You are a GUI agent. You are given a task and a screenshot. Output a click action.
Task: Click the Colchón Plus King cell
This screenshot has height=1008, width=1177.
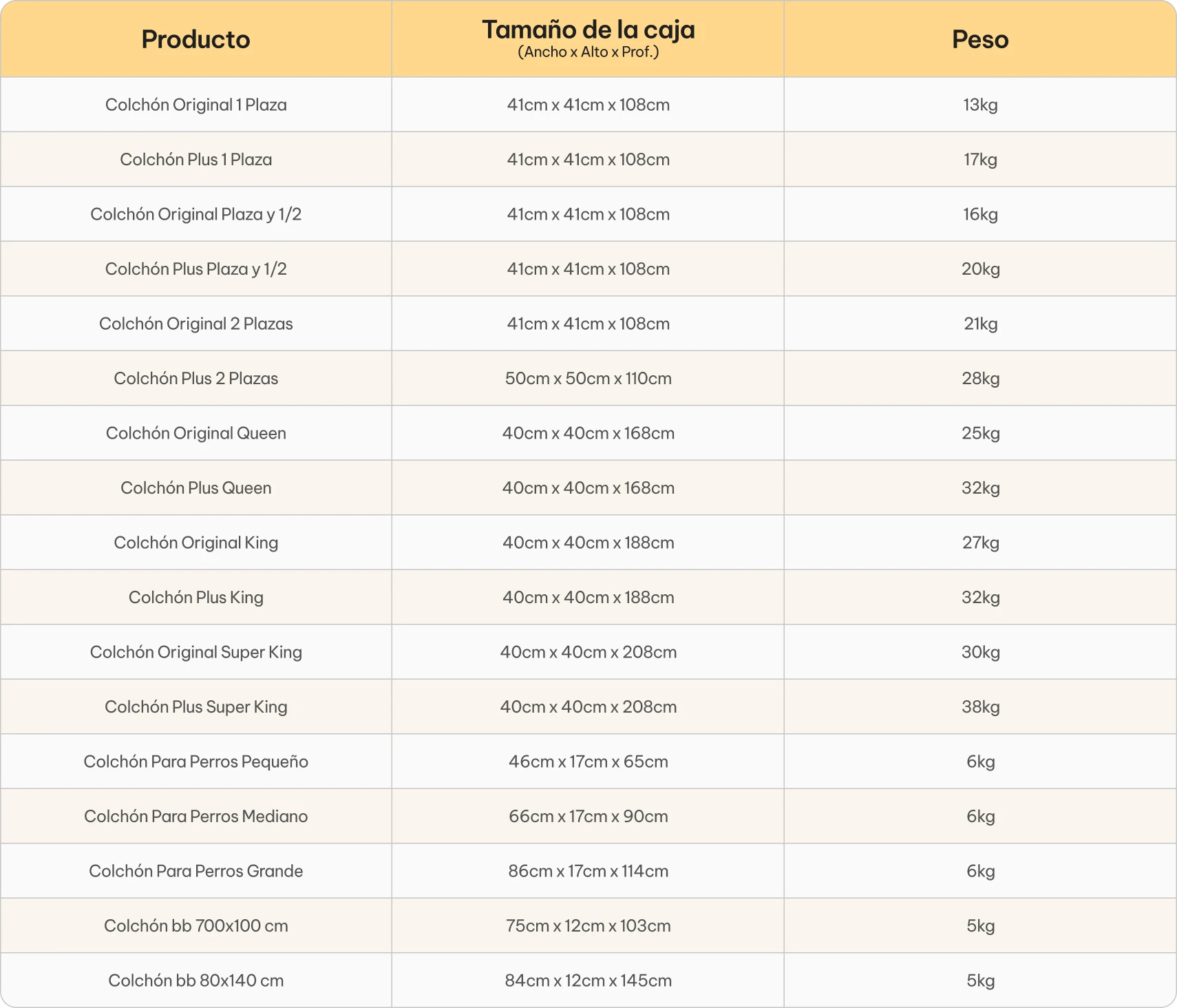196,598
